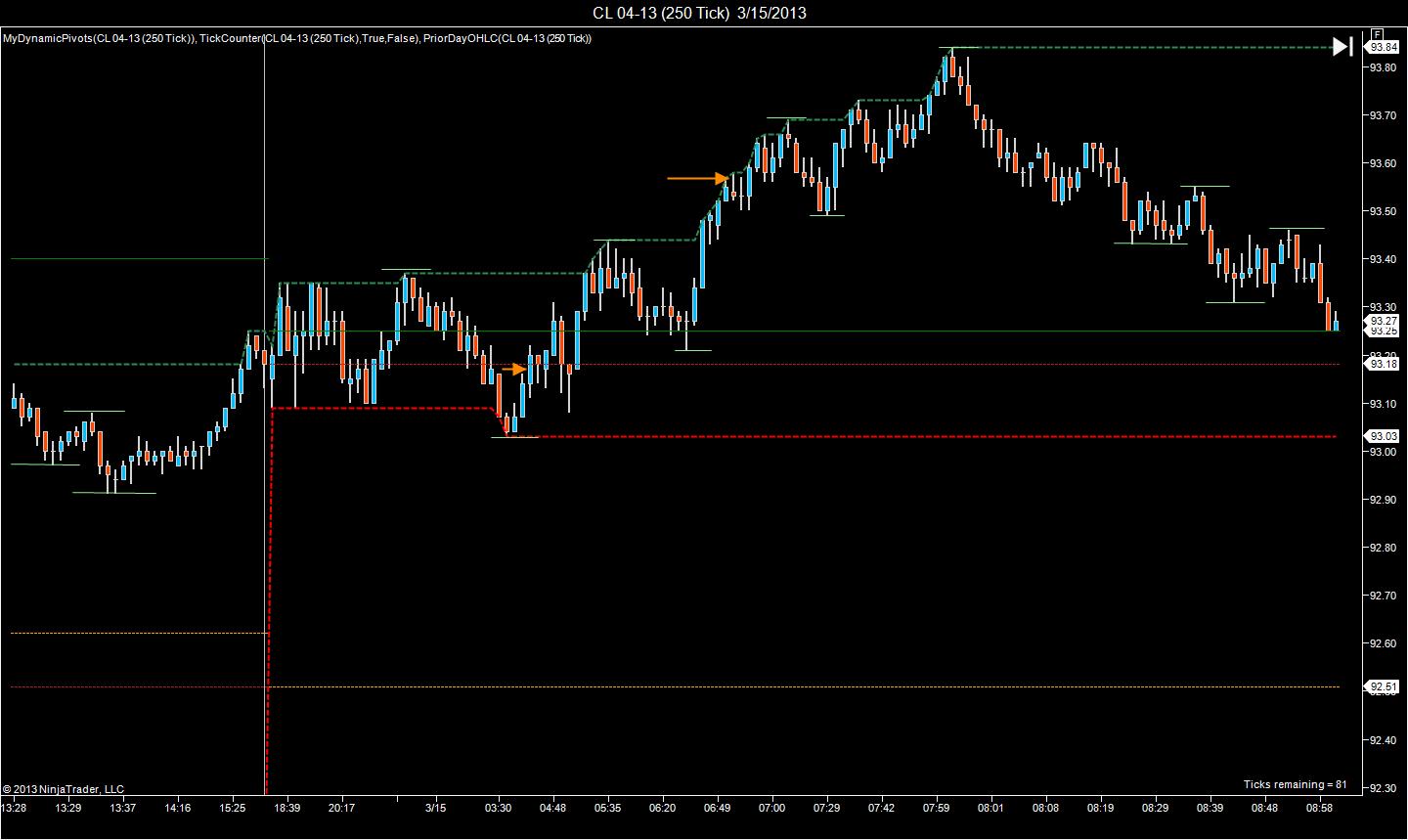Click the 03:30 time axis label
This screenshot has width=1408, height=840.
(499, 809)
